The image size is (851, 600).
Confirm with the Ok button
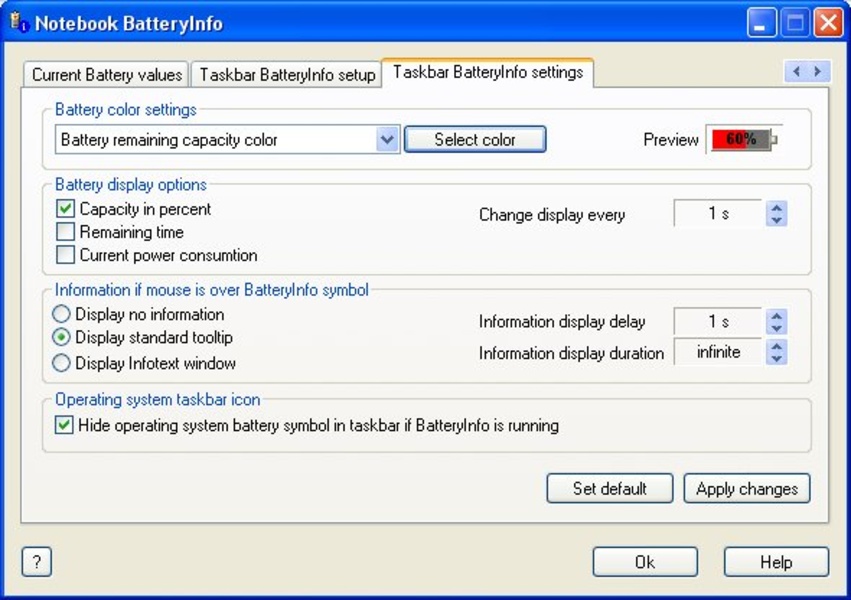click(x=645, y=561)
